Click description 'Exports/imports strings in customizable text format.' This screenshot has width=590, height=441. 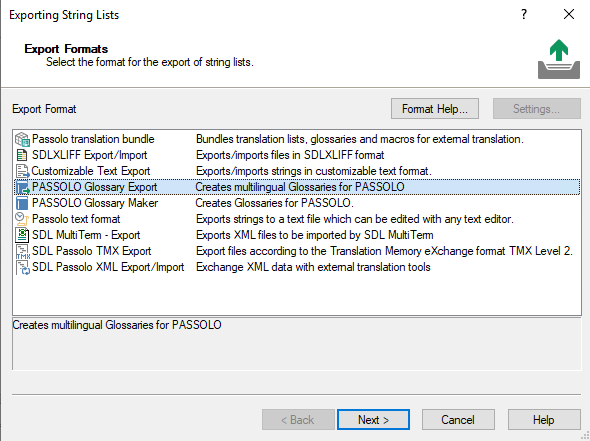[314, 171]
